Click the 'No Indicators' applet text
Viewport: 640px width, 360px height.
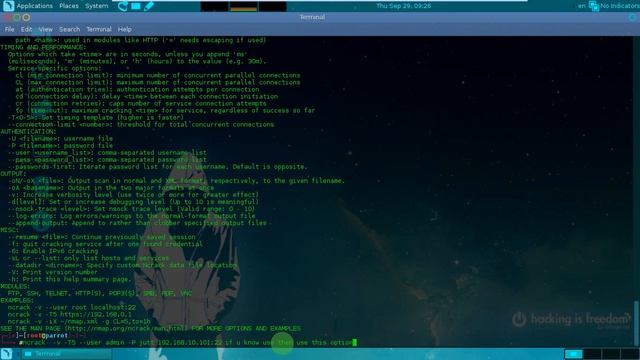(620, 6)
